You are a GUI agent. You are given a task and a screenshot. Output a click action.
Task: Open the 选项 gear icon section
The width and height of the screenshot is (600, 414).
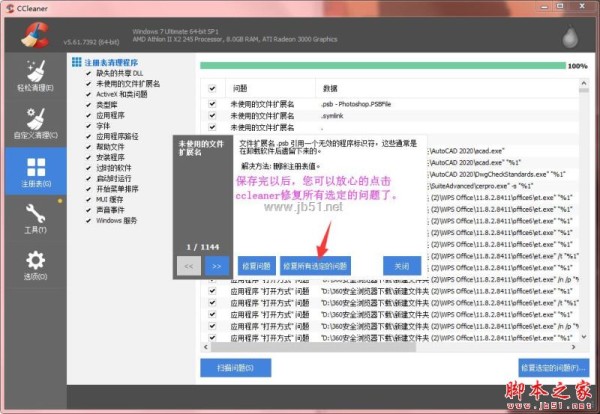[x=34, y=264]
